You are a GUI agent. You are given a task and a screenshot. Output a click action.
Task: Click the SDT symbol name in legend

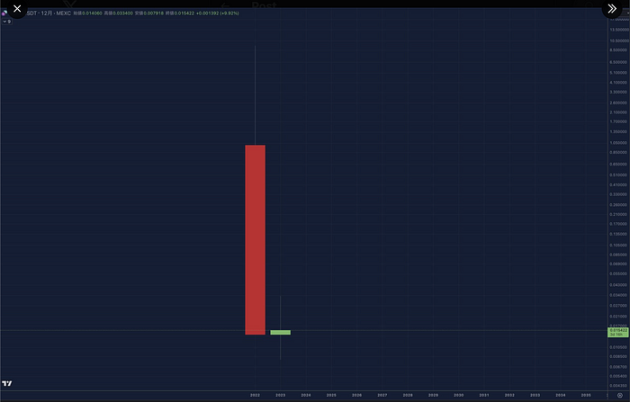pyautogui.click(x=32, y=13)
